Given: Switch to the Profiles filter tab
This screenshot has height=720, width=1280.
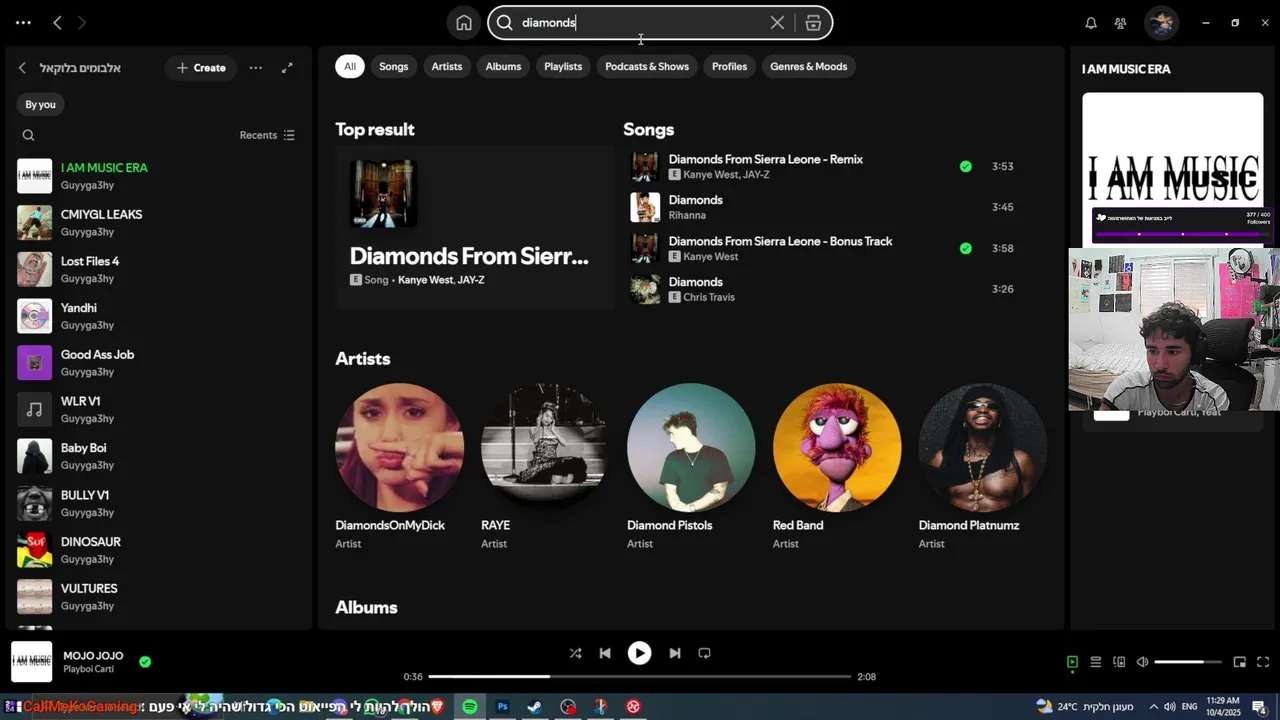Looking at the screenshot, I should [730, 67].
